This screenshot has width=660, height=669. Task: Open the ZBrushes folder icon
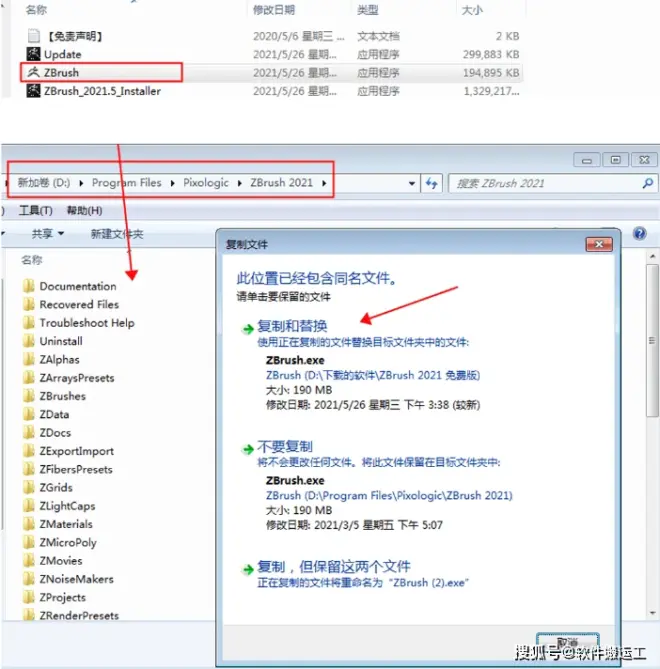click(29, 396)
